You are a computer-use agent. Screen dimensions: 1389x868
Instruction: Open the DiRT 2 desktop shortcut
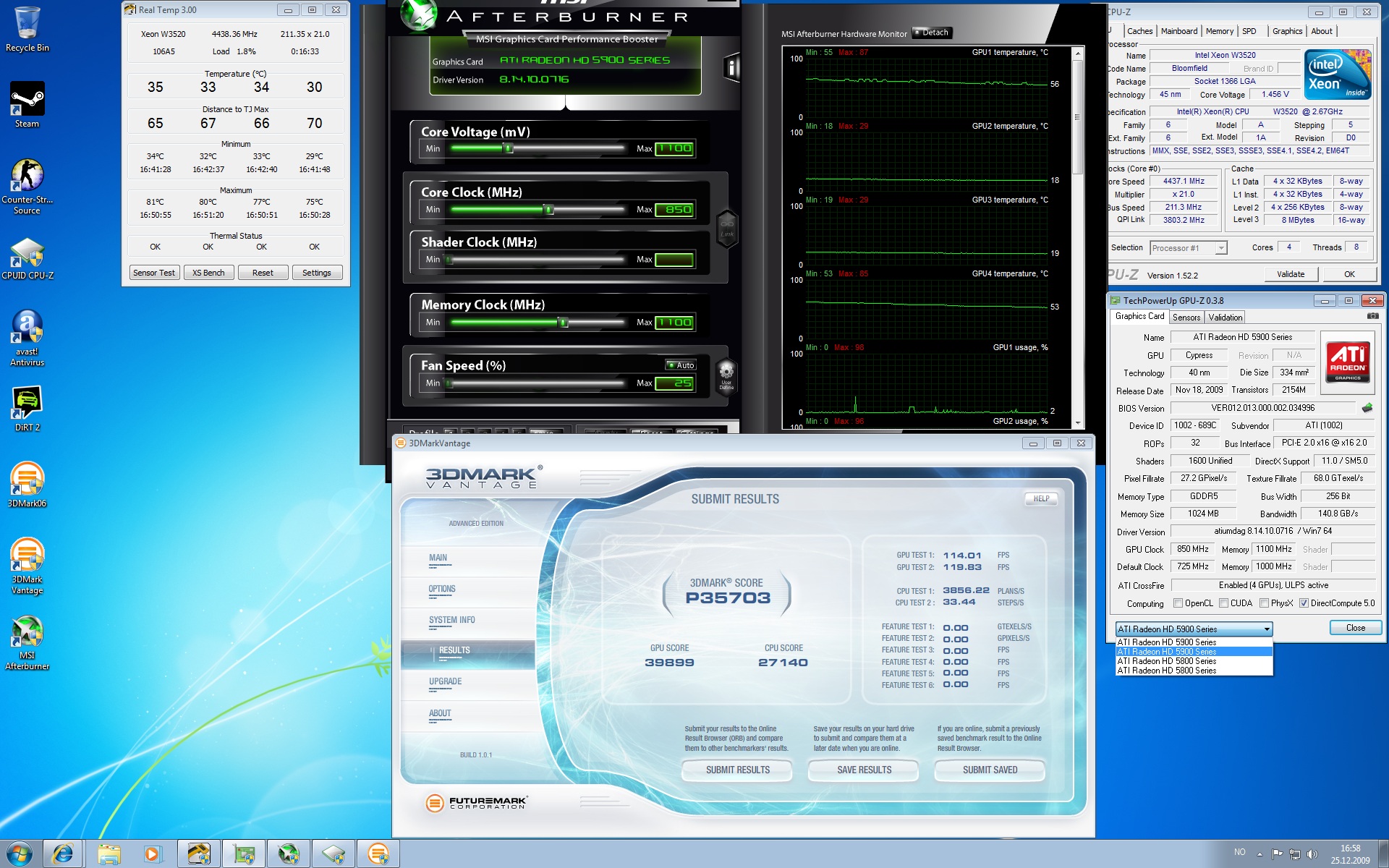(27, 409)
